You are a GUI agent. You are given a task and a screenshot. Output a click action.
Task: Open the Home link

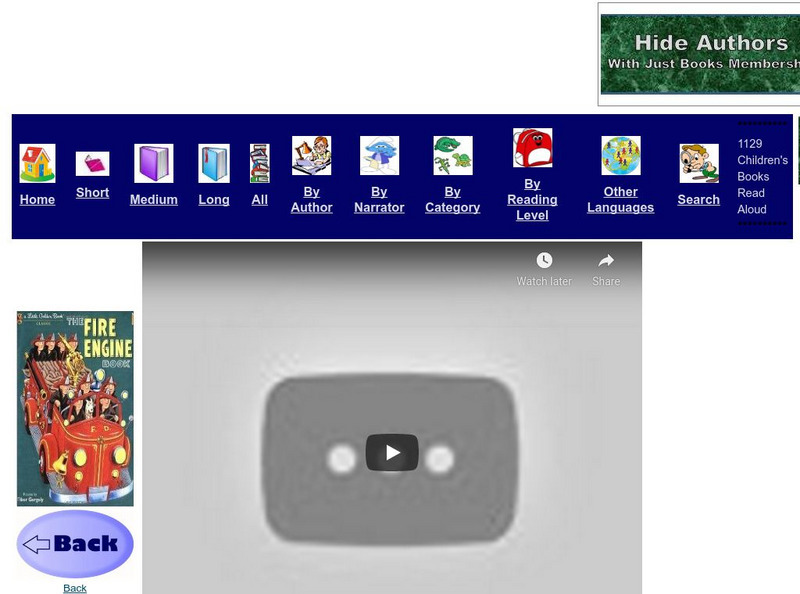click(37, 200)
